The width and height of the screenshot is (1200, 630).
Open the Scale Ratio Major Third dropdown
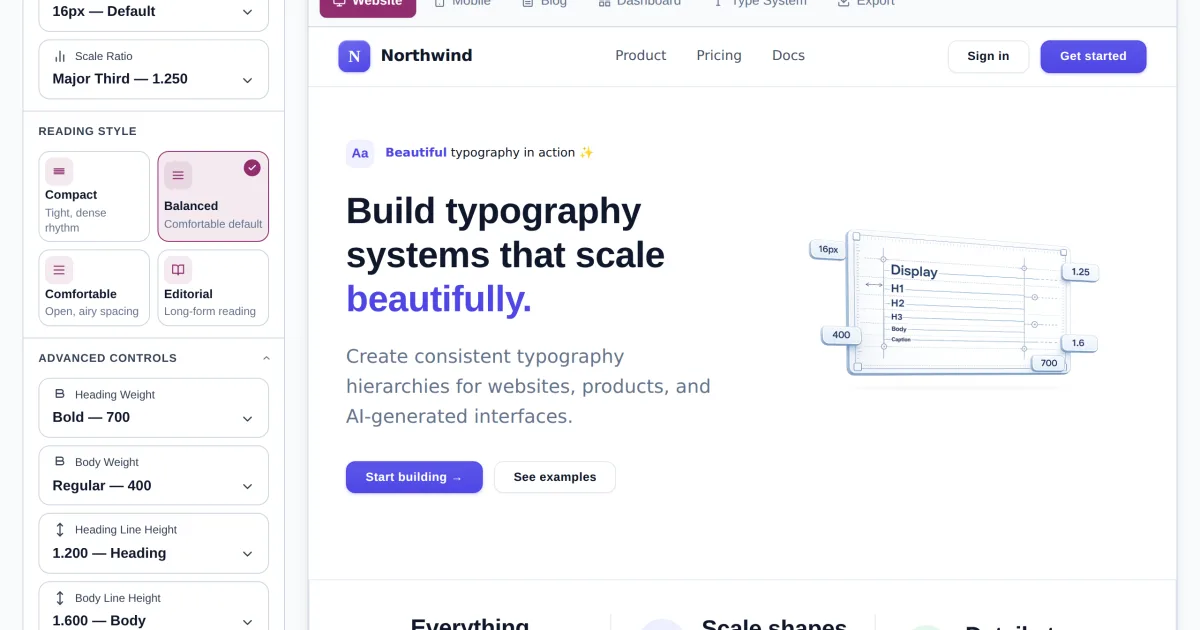tap(153, 69)
